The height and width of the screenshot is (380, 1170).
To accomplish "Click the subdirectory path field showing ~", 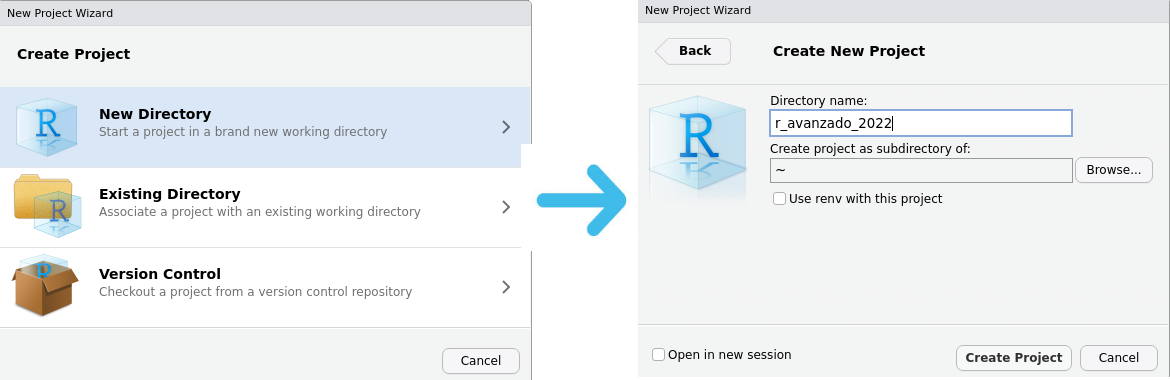I will [921, 170].
